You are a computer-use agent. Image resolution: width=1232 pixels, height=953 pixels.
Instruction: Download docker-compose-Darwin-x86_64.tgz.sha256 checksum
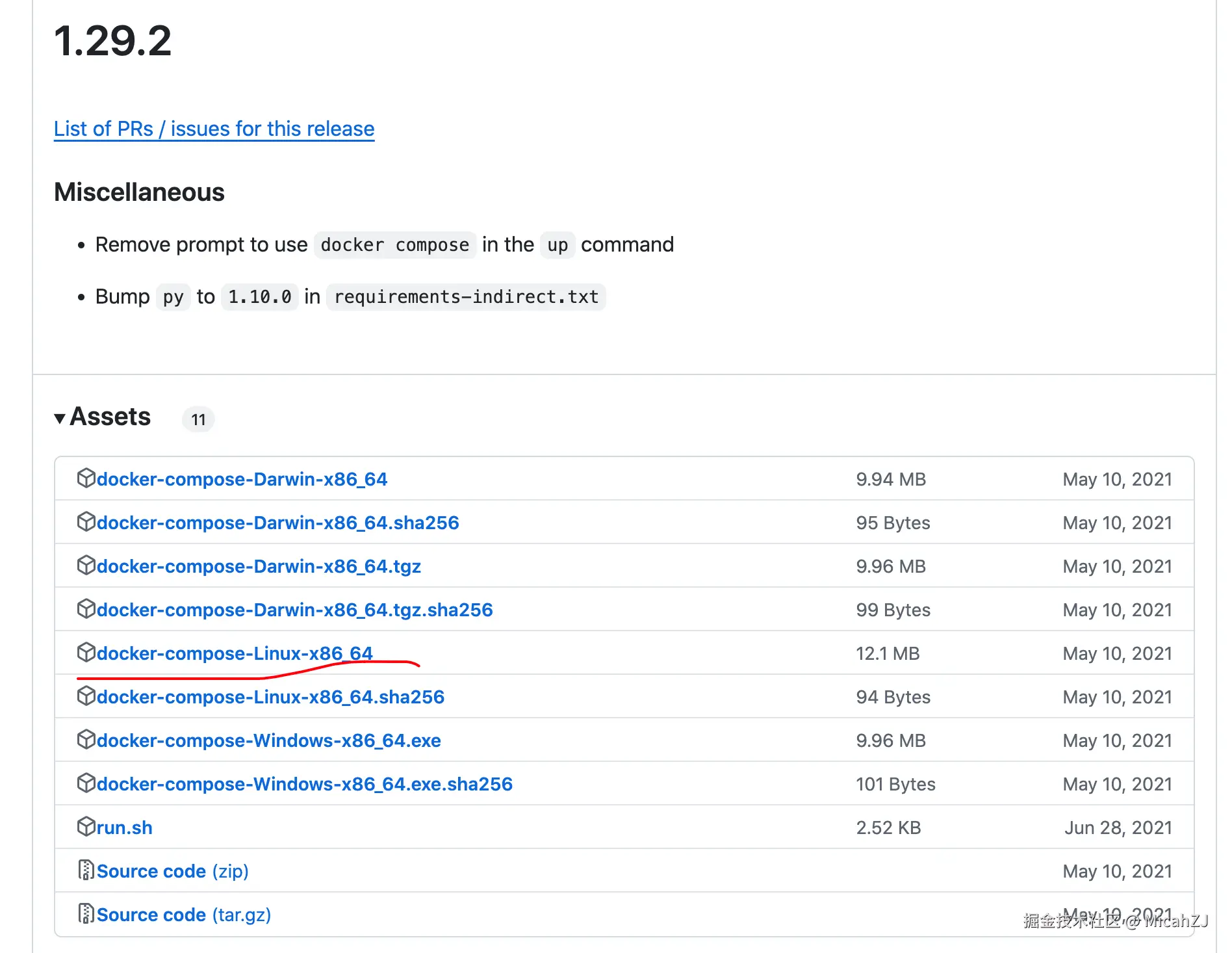(294, 610)
